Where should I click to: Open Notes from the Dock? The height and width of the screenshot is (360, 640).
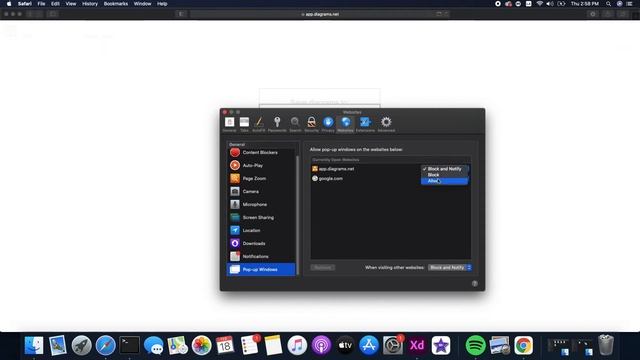(273, 345)
